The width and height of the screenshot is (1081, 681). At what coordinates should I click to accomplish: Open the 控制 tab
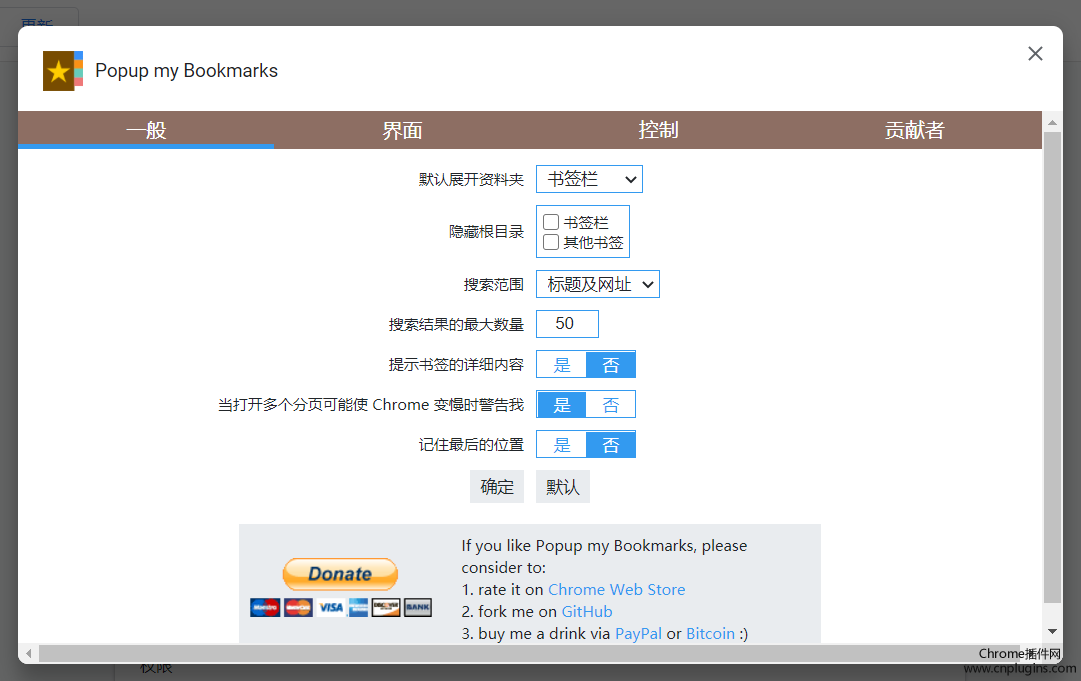coord(658,130)
